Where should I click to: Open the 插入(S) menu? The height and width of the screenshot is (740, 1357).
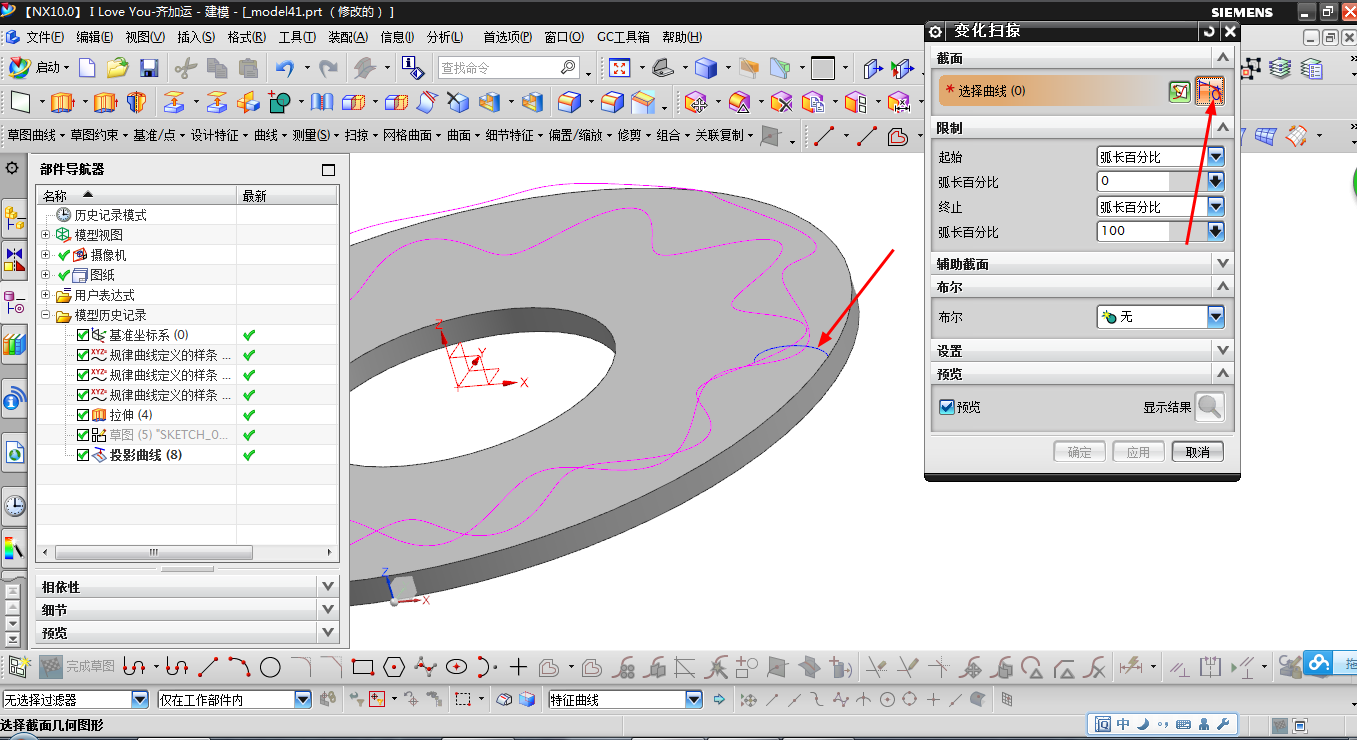[196, 37]
